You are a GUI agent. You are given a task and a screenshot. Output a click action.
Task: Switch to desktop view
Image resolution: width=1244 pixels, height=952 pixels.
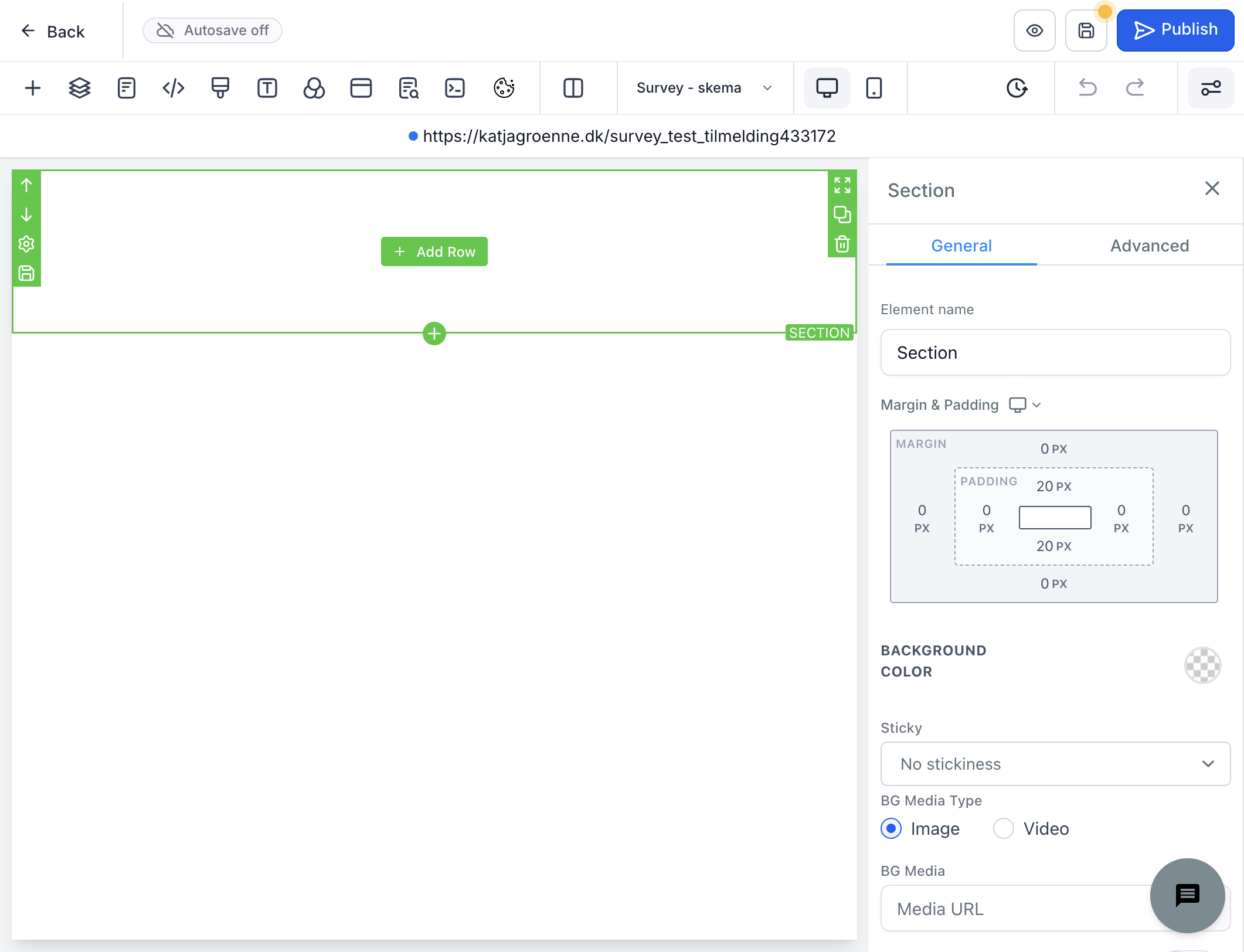pyautogui.click(x=827, y=88)
